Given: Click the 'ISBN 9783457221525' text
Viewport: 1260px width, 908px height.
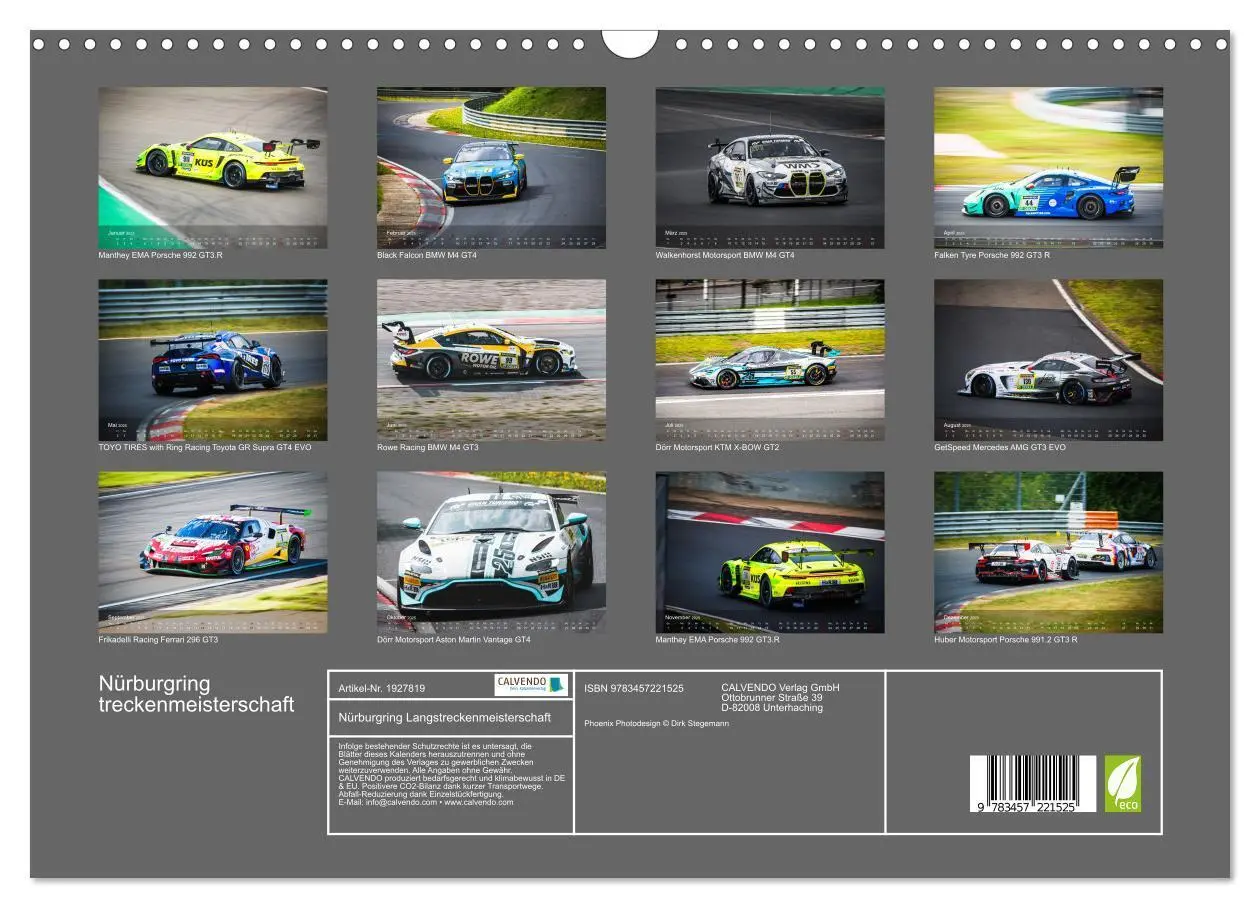Looking at the screenshot, I should point(634,688).
